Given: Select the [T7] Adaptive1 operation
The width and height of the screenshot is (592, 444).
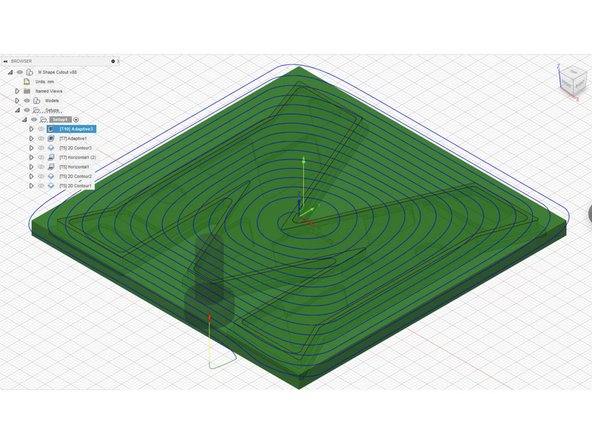Looking at the screenshot, I should [73, 139].
